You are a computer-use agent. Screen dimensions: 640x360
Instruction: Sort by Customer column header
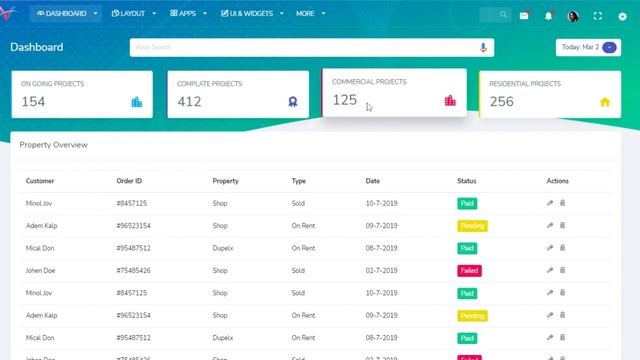tap(40, 181)
